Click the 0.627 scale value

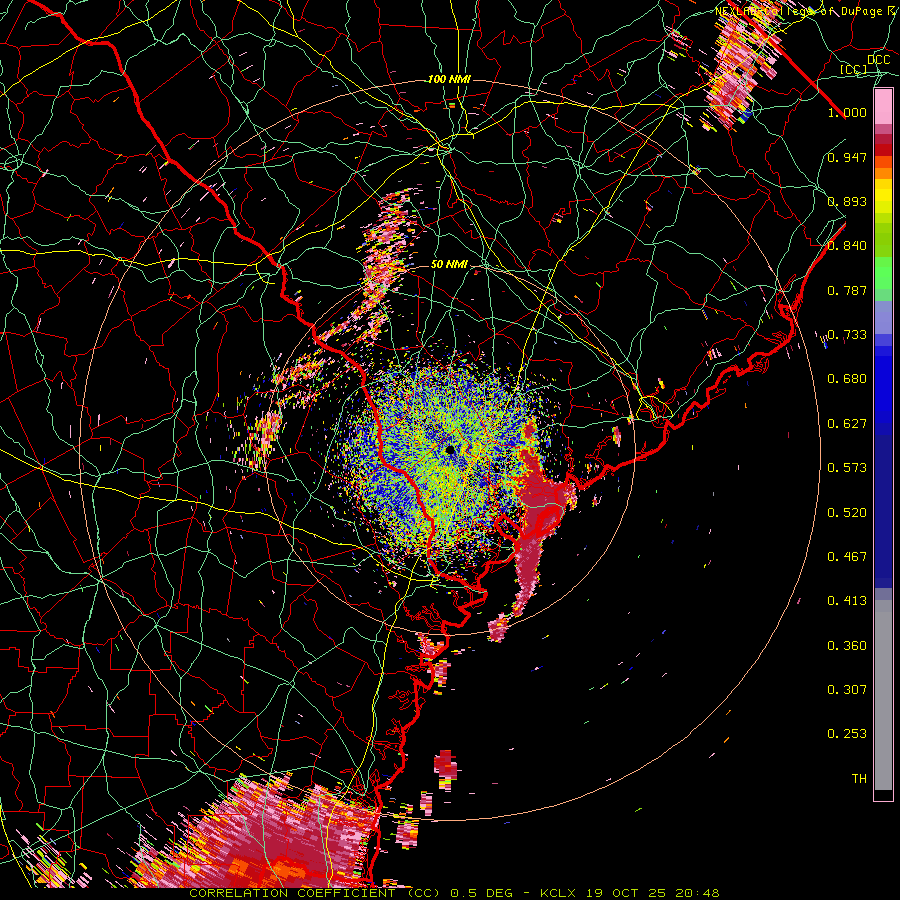pos(847,424)
